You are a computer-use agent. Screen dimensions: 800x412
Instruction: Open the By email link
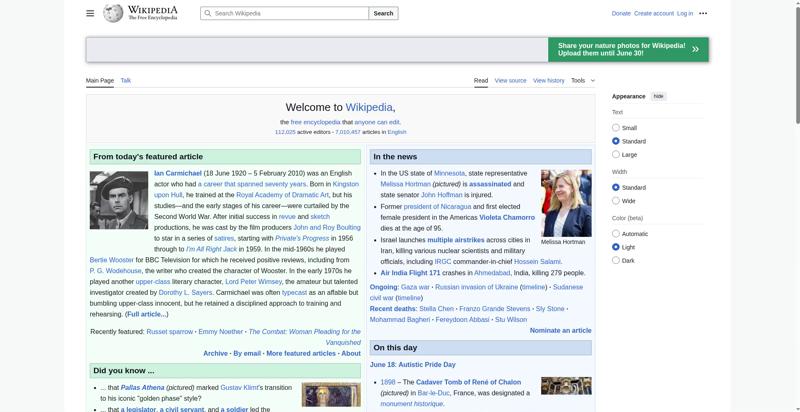[x=247, y=353]
